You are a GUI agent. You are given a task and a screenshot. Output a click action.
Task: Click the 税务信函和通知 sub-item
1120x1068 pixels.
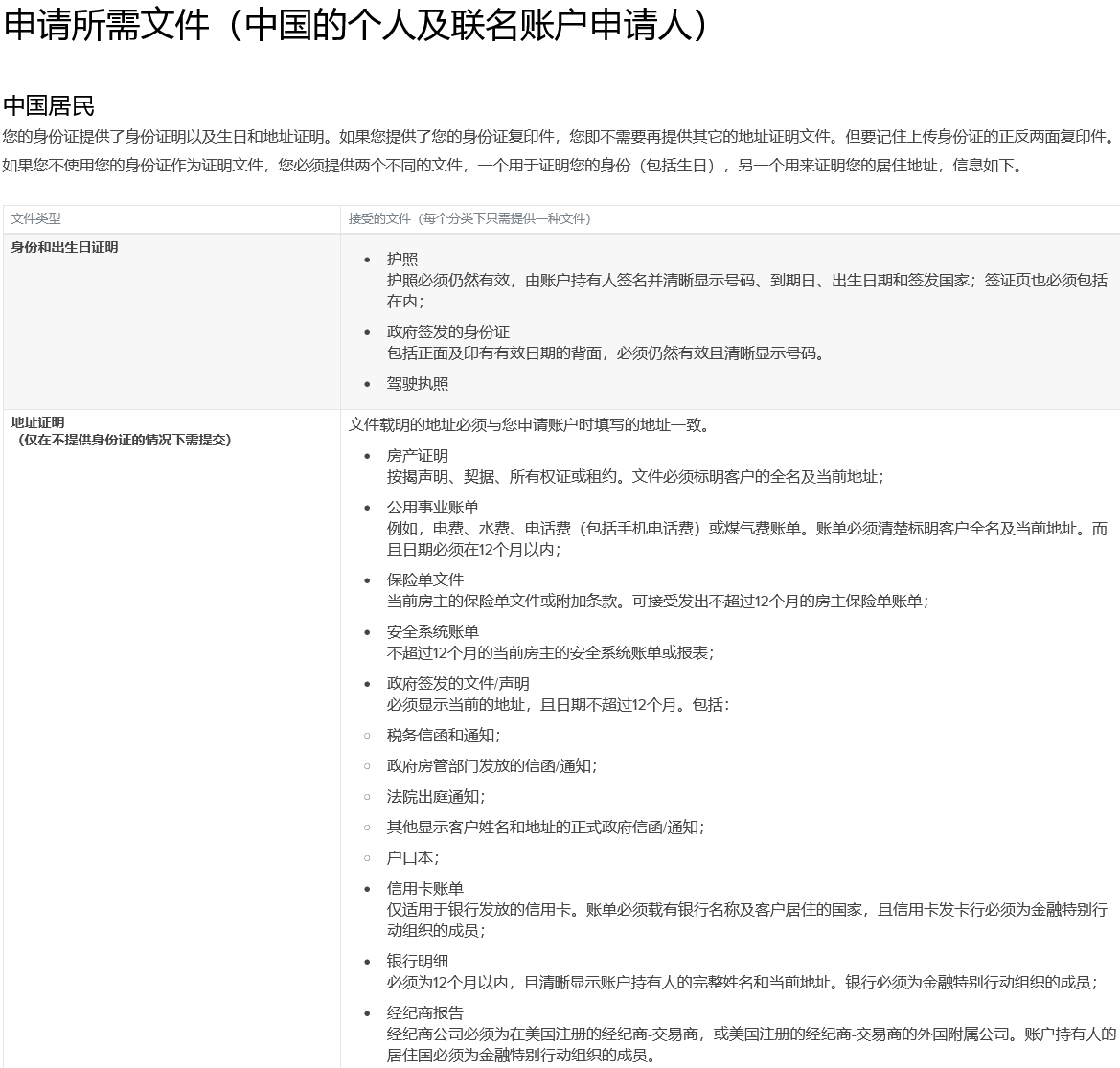click(x=444, y=736)
